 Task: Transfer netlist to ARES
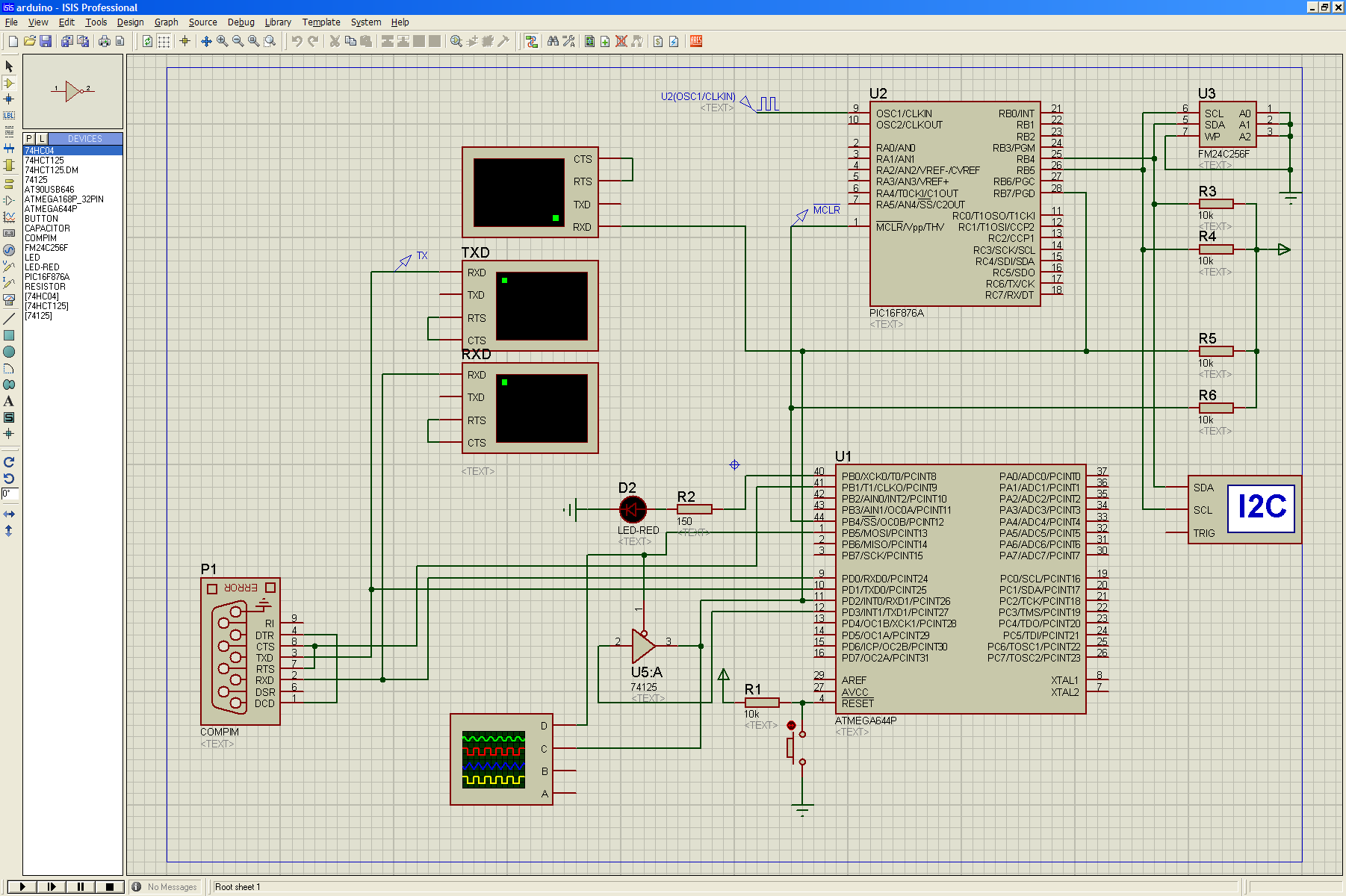click(696, 41)
